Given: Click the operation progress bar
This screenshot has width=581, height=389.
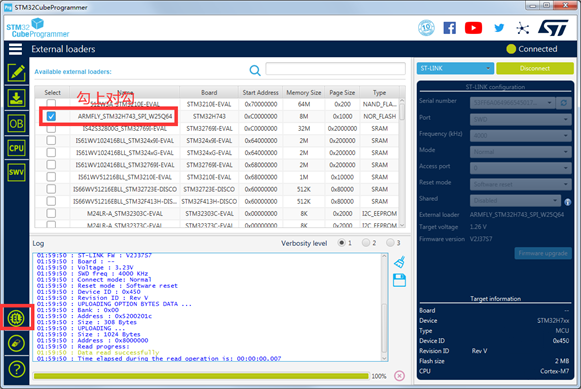Looking at the screenshot, I should [201, 376].
